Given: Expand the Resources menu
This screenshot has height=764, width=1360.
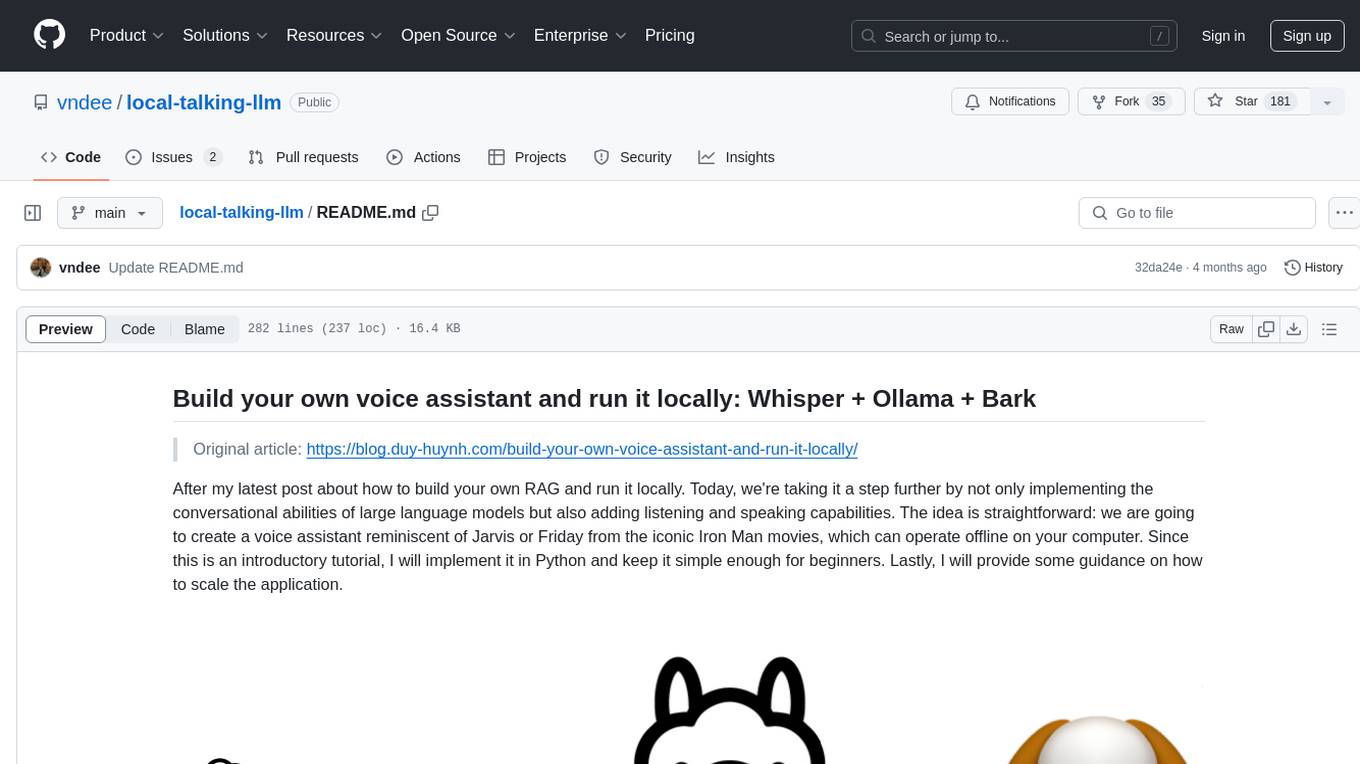Looking at the screenshot, I should point(334,35).
